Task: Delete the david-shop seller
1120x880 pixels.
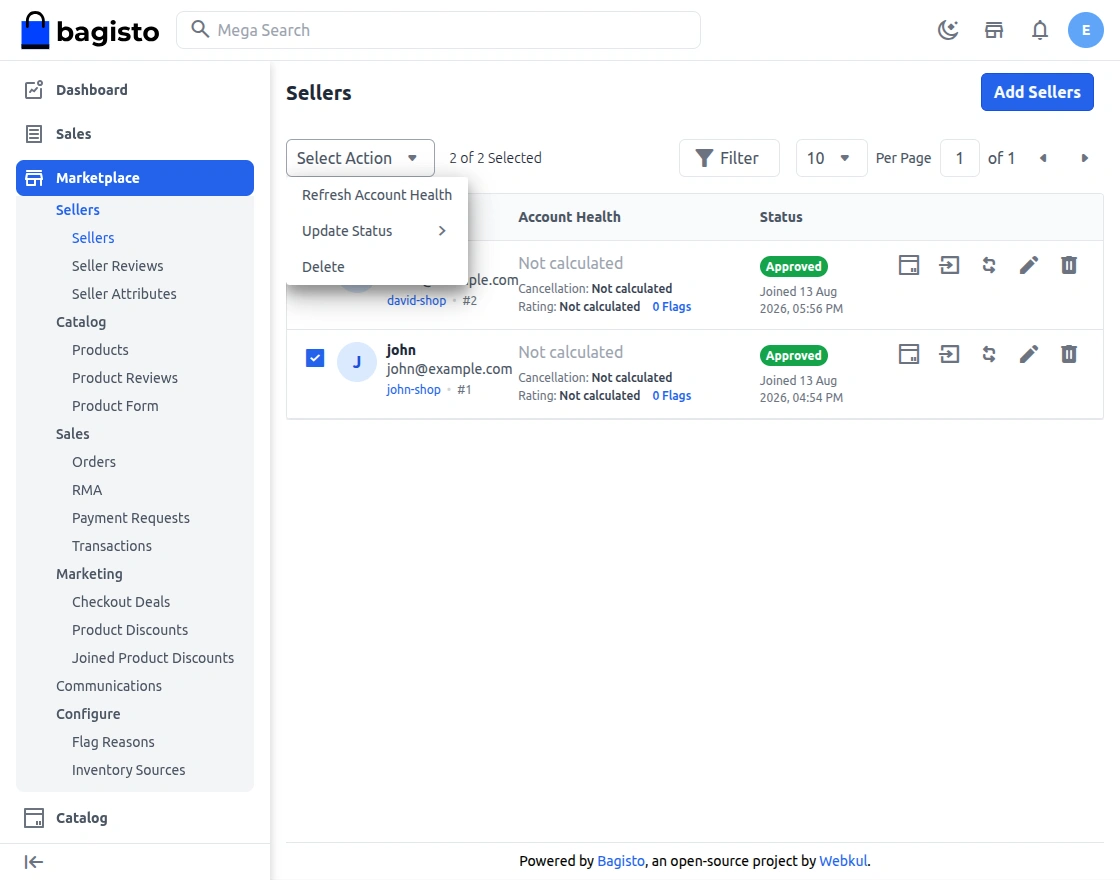Action: [1069, 265]
